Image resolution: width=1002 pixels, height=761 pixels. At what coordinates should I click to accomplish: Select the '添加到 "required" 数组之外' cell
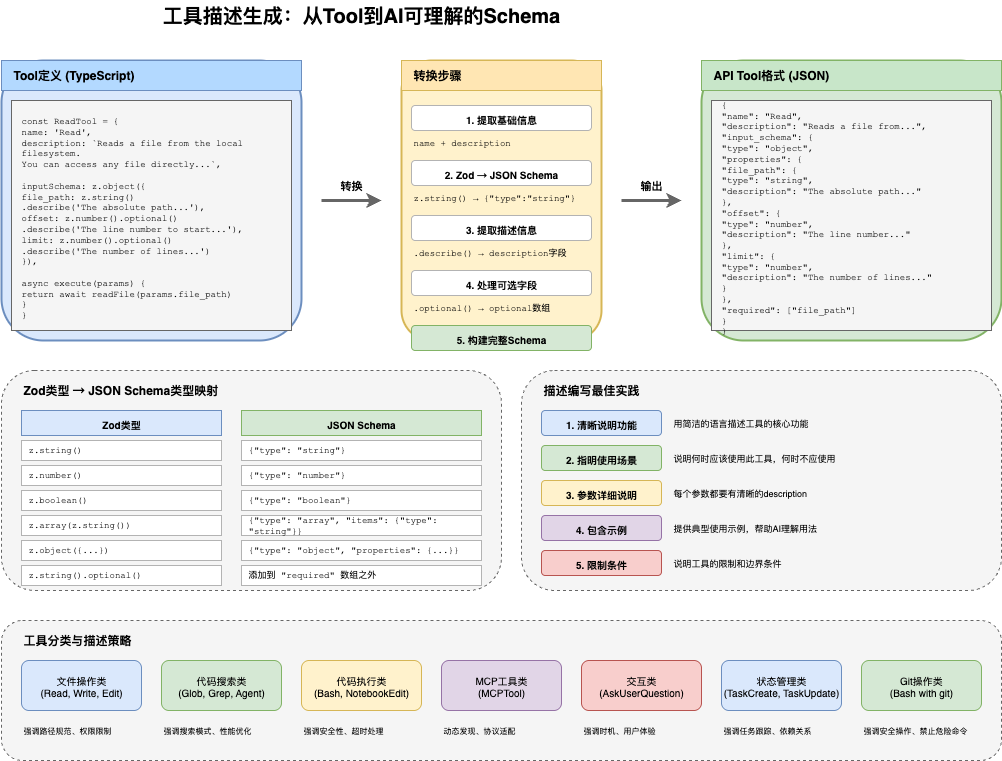361,575
